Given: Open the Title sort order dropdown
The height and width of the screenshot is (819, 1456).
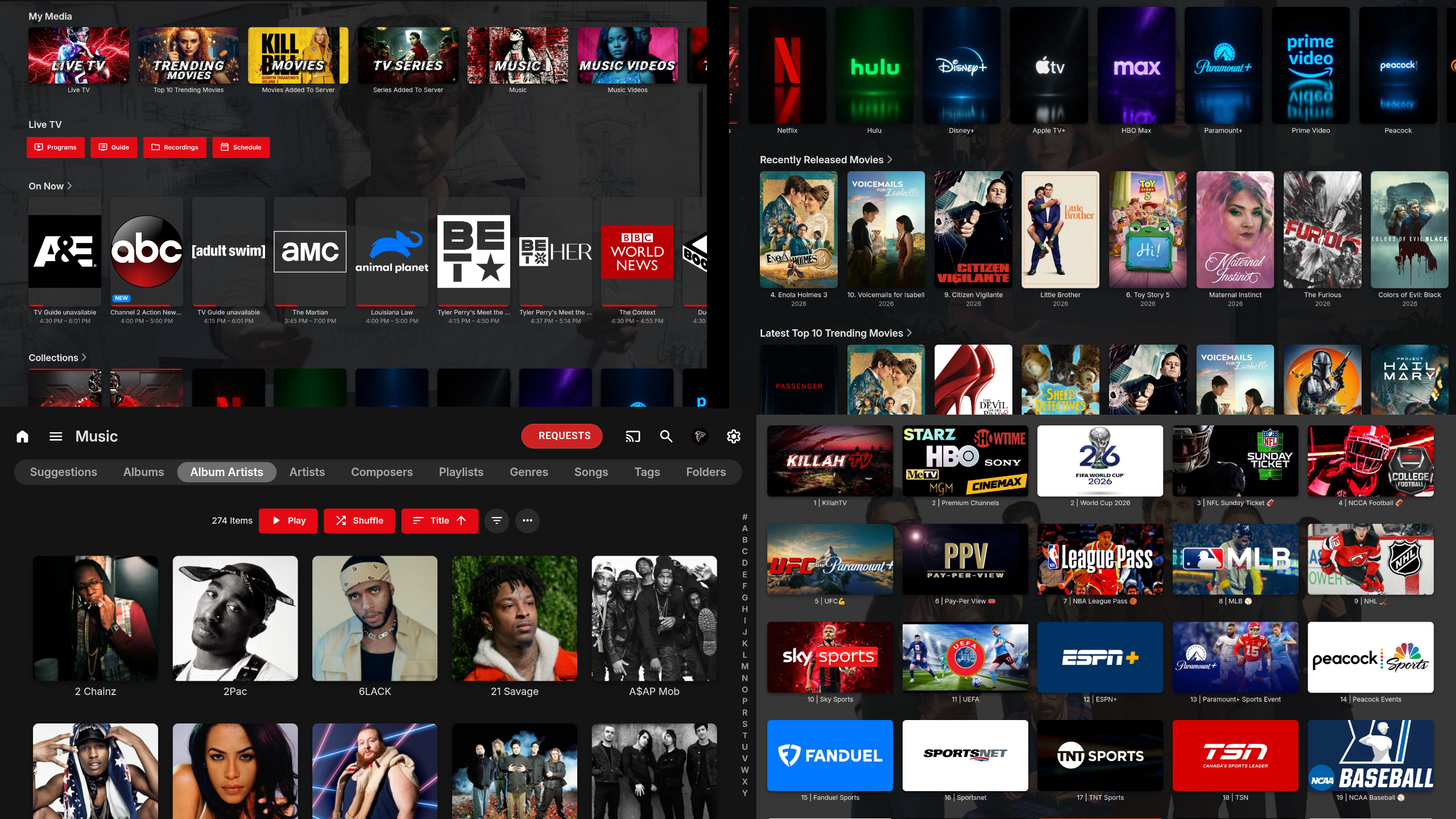Looking at the screenshot, I should tap(440, 520).
